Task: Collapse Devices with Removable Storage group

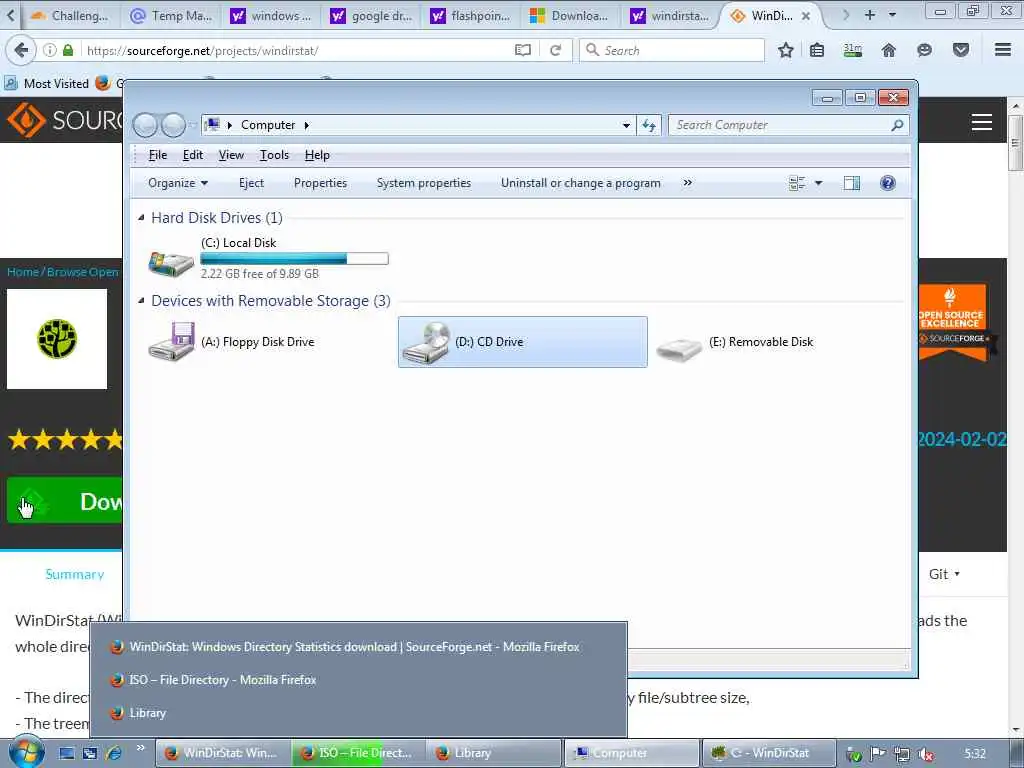Action: pyautogui.click(x=141, y=300)
